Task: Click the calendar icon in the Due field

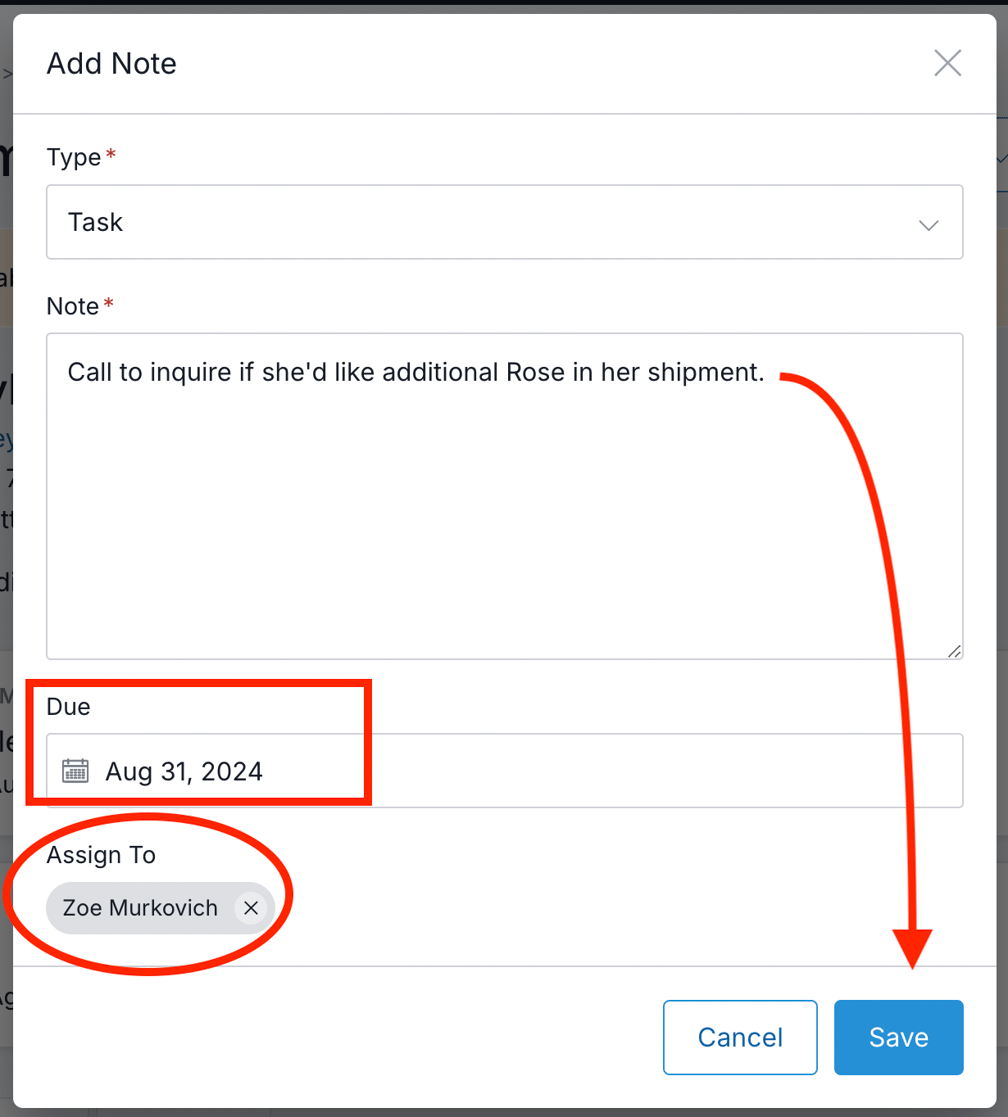Action: 76,771
